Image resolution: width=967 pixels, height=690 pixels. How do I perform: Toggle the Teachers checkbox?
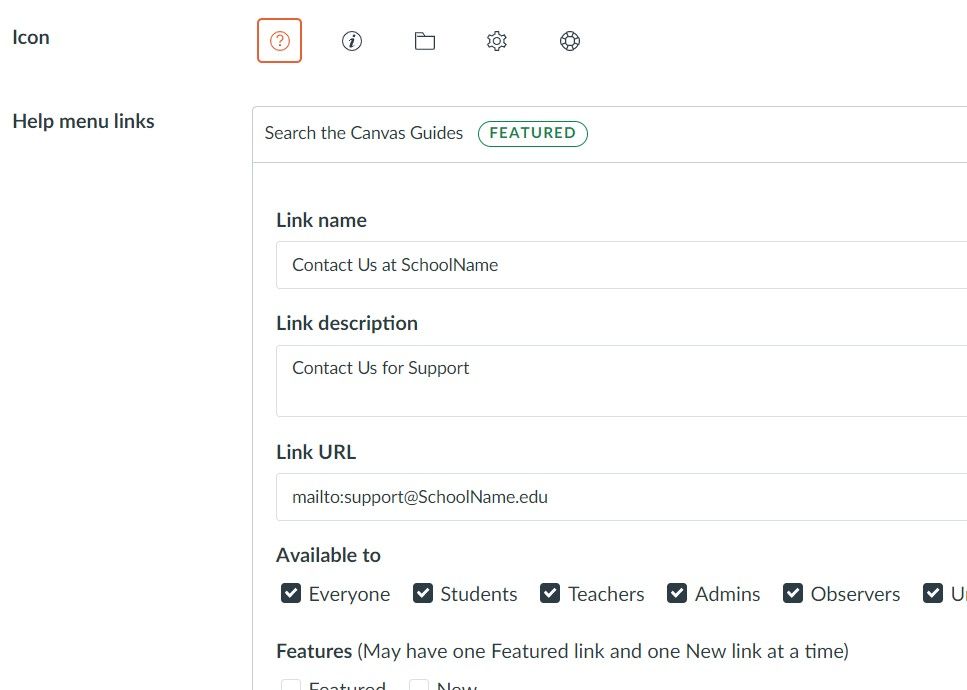pyautogui.click(x=549, y=593)
